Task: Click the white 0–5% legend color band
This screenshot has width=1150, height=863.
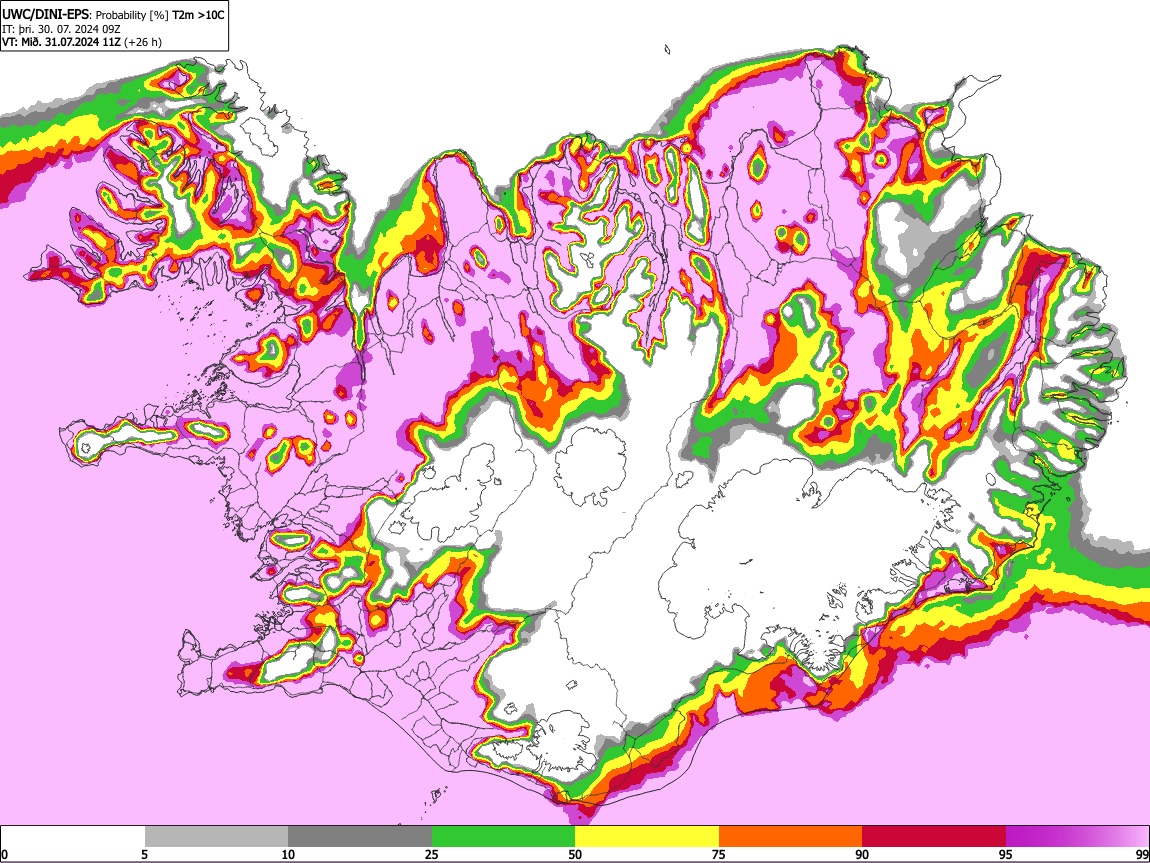Action: pyautogui.click(x=73, y=837)
